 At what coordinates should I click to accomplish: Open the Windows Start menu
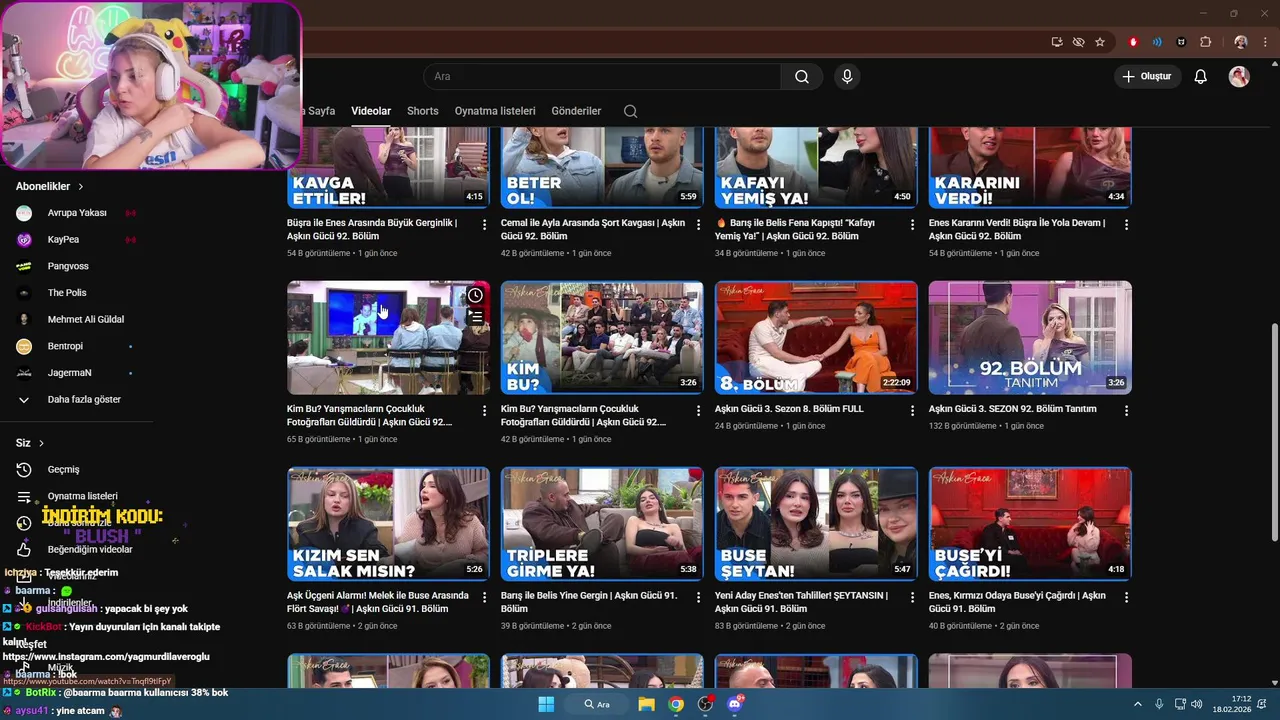tap(546, 704)
